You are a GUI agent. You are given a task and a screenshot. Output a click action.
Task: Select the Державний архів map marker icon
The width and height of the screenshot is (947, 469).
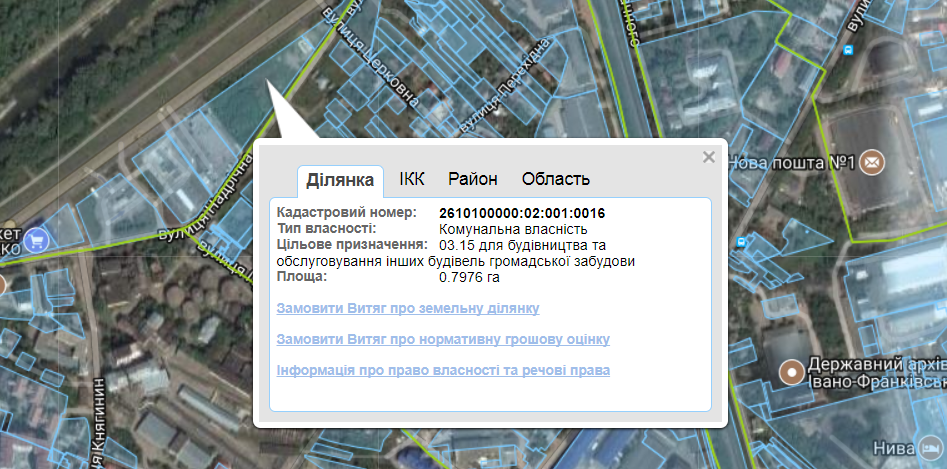pos(793,370)
